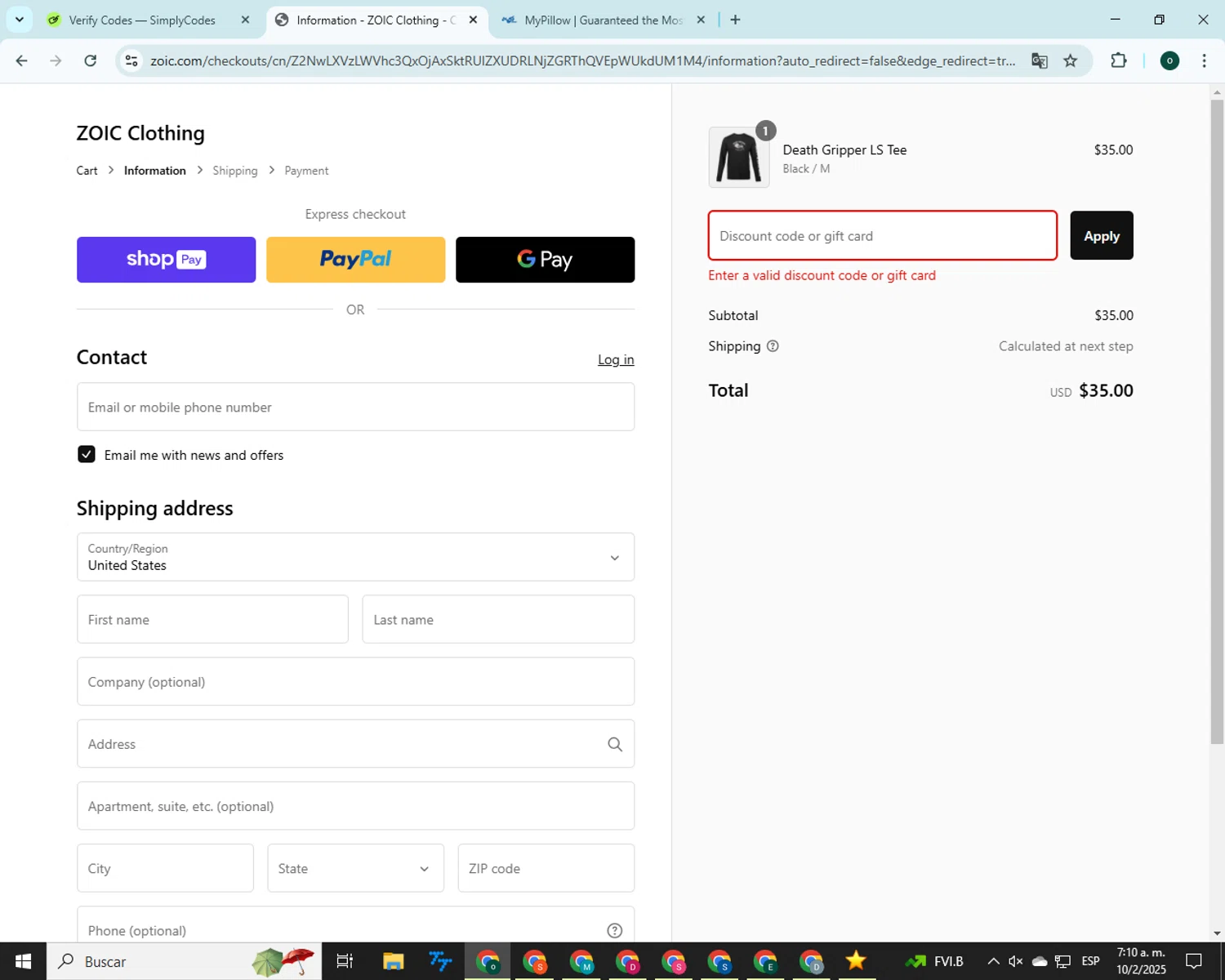Click the site information icon in address bar

[131, 60]
